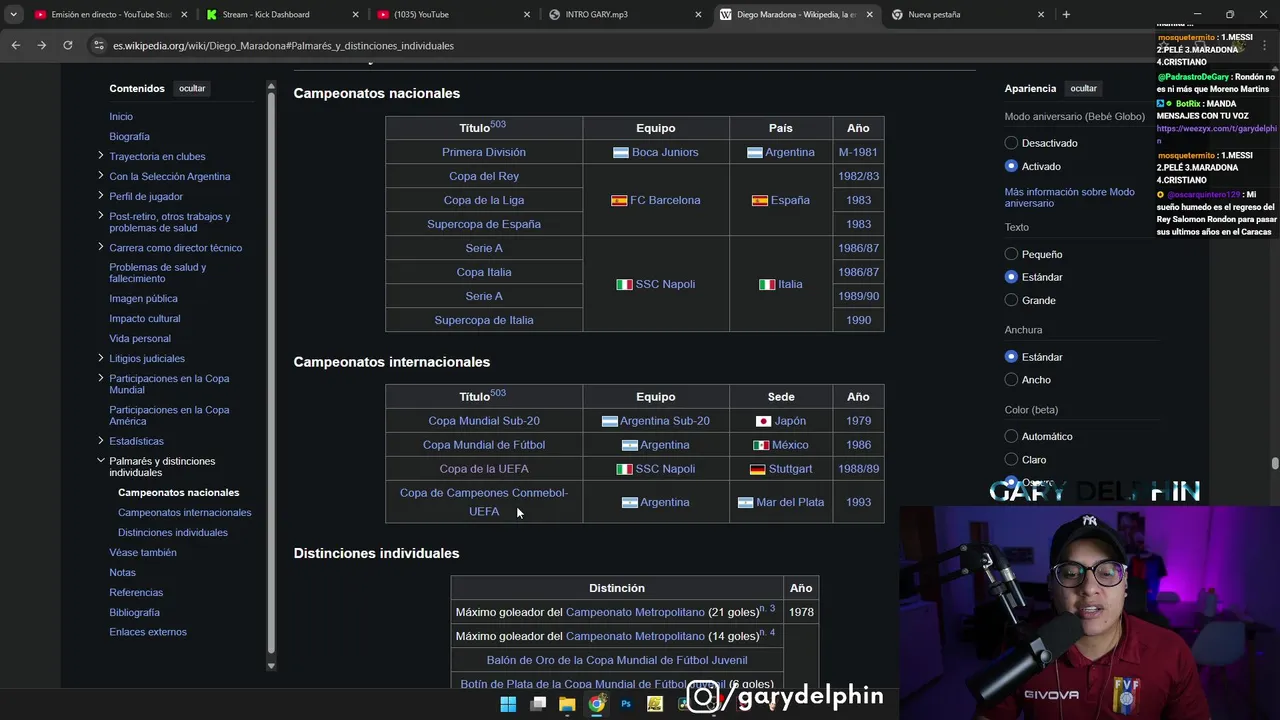Open the Campeonato Metropolitano (21 goles) link

pos(635,612)
